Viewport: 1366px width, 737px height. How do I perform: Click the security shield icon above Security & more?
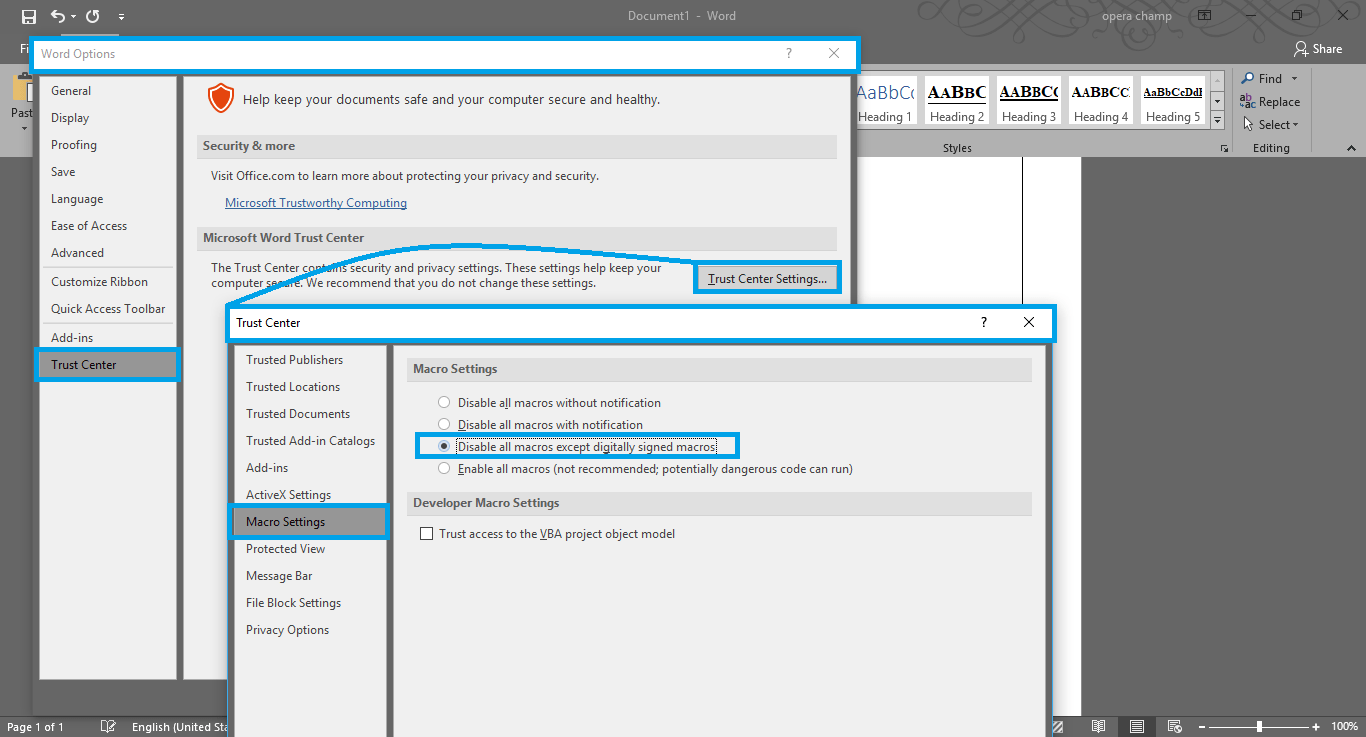pyautogui.click(x=220, y=98)
